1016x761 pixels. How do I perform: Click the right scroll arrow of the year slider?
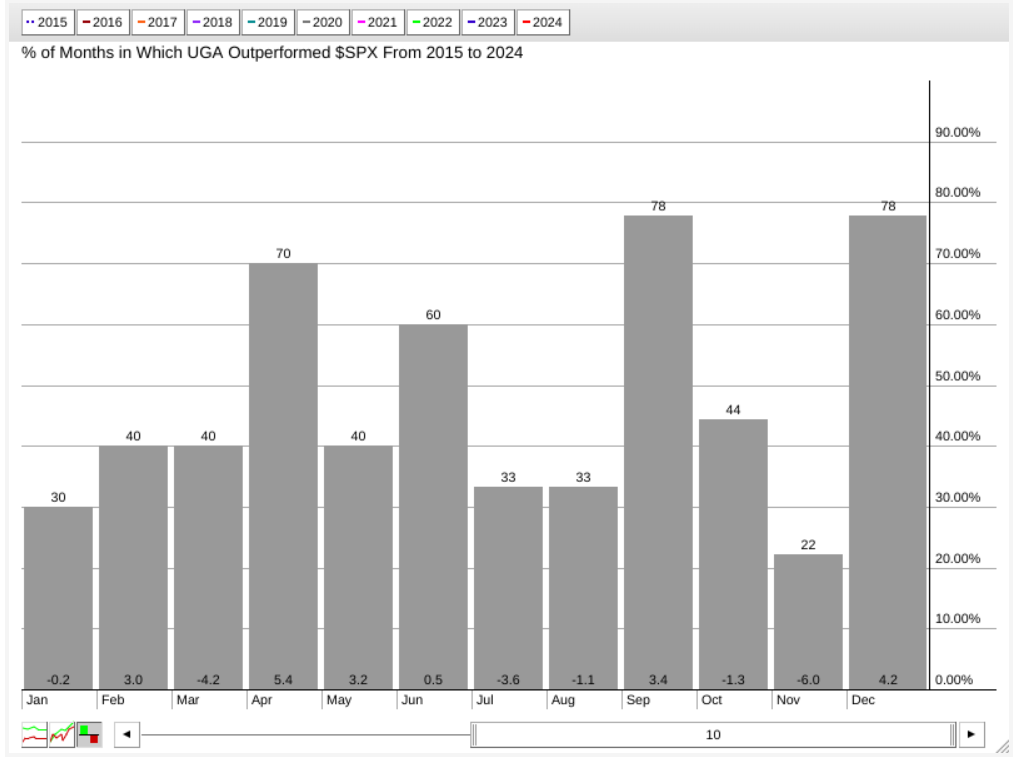tap(972, 735)
